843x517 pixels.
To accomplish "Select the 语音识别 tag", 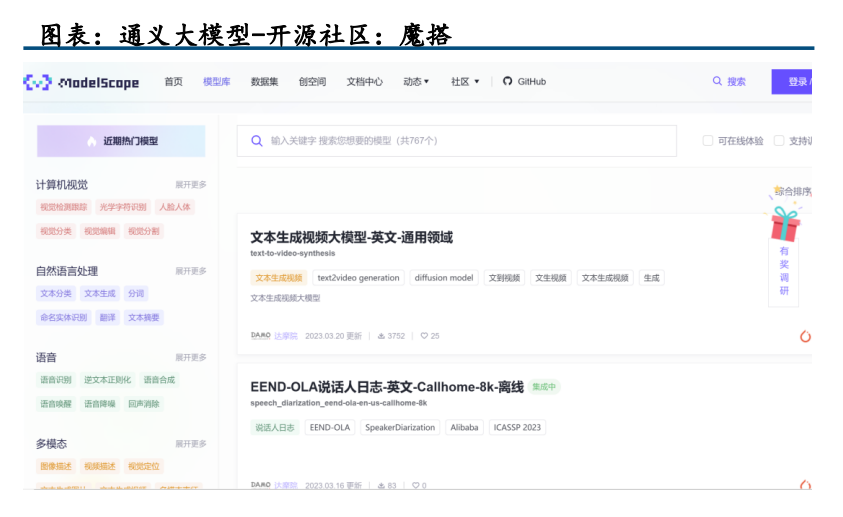I will 56,380.
